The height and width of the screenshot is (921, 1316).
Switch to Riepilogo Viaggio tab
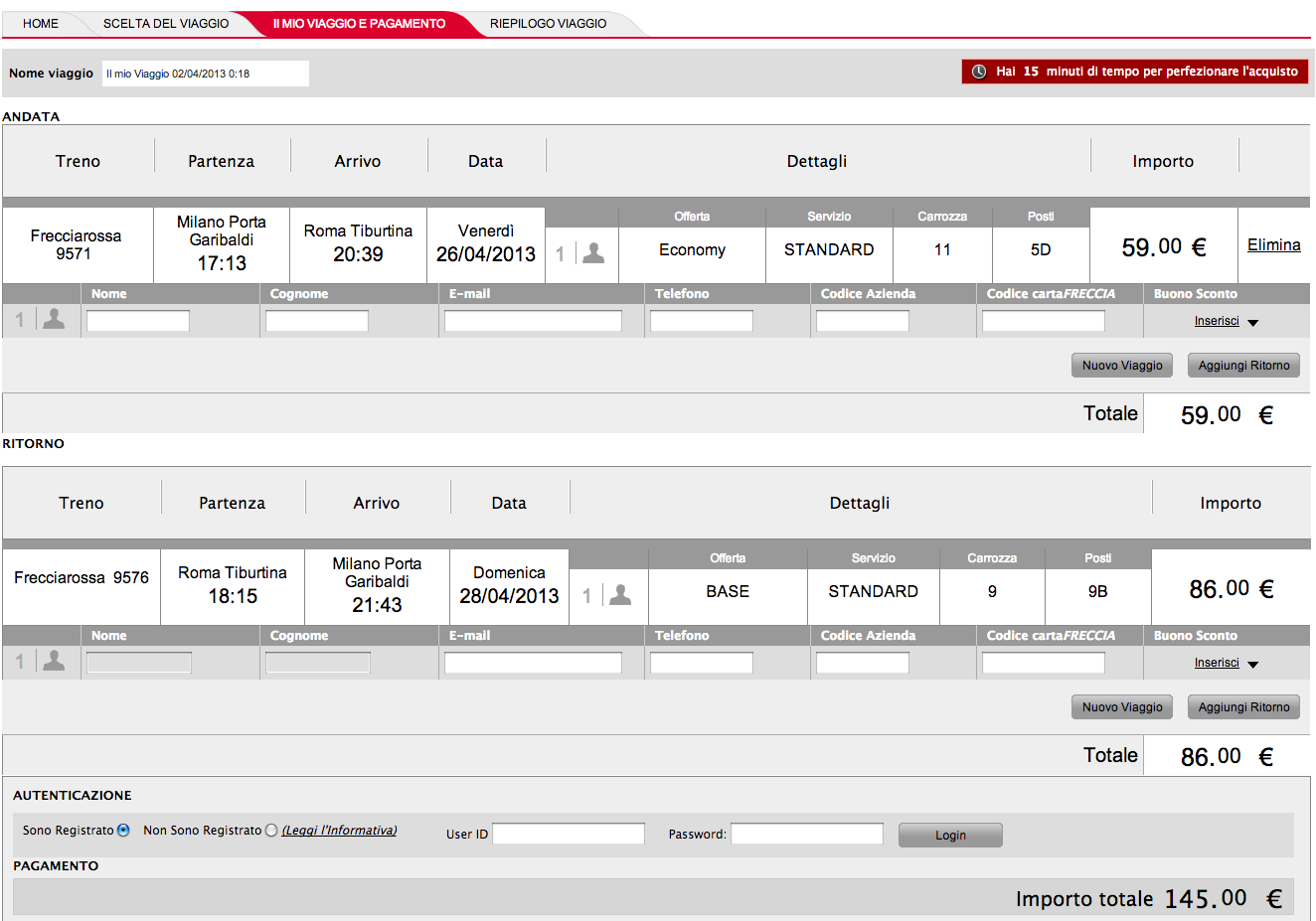click(548, 24)
